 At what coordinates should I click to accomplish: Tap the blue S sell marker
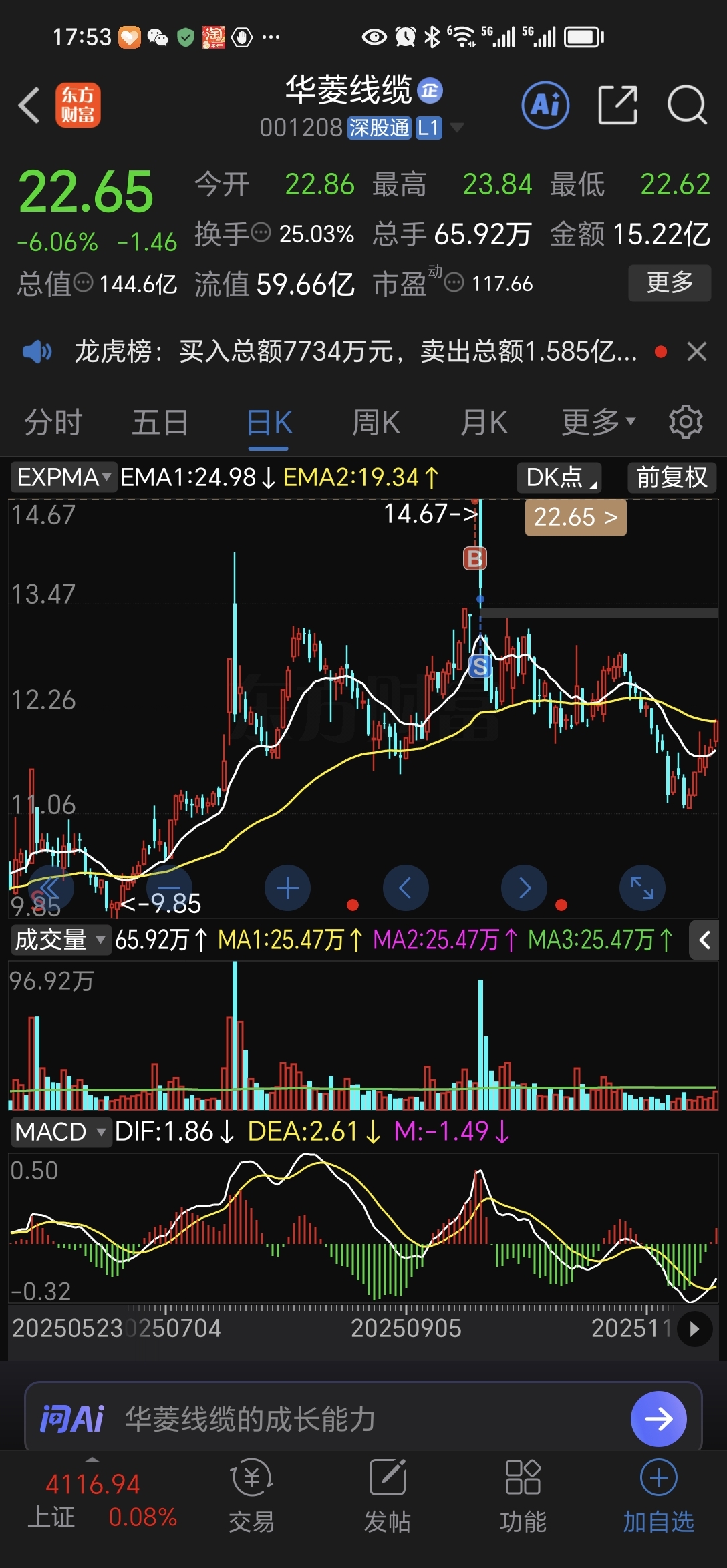pos(480,666)
